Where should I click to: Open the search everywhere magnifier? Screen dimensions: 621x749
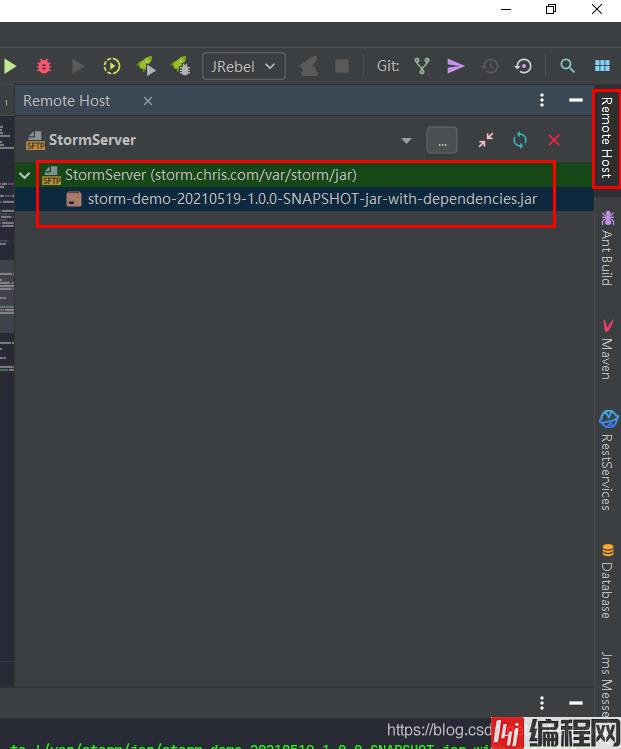coord(567,66)
